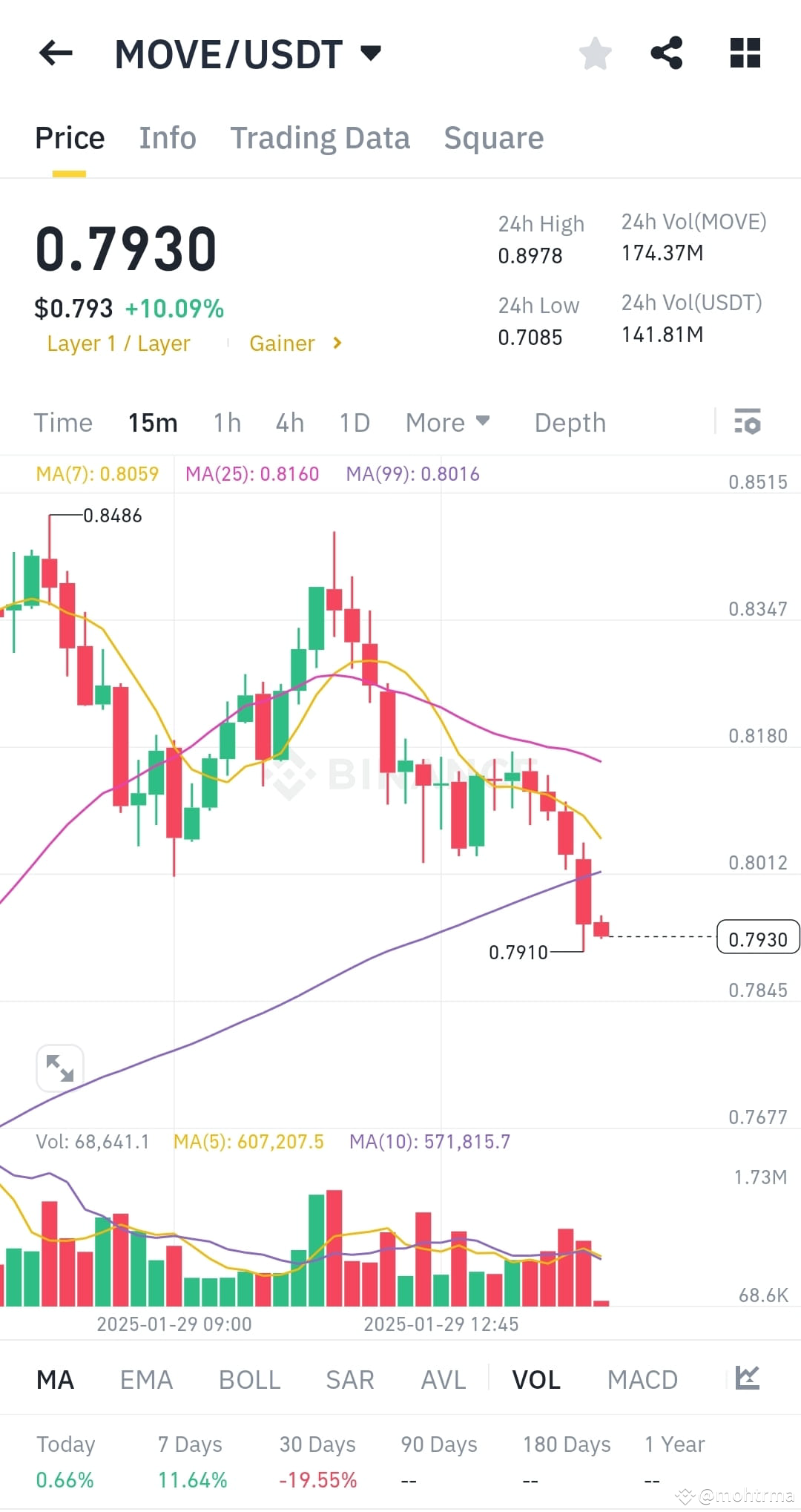Favorite MOVE/USDT using the star icon

pyautogui.click(x=595, y=52)
